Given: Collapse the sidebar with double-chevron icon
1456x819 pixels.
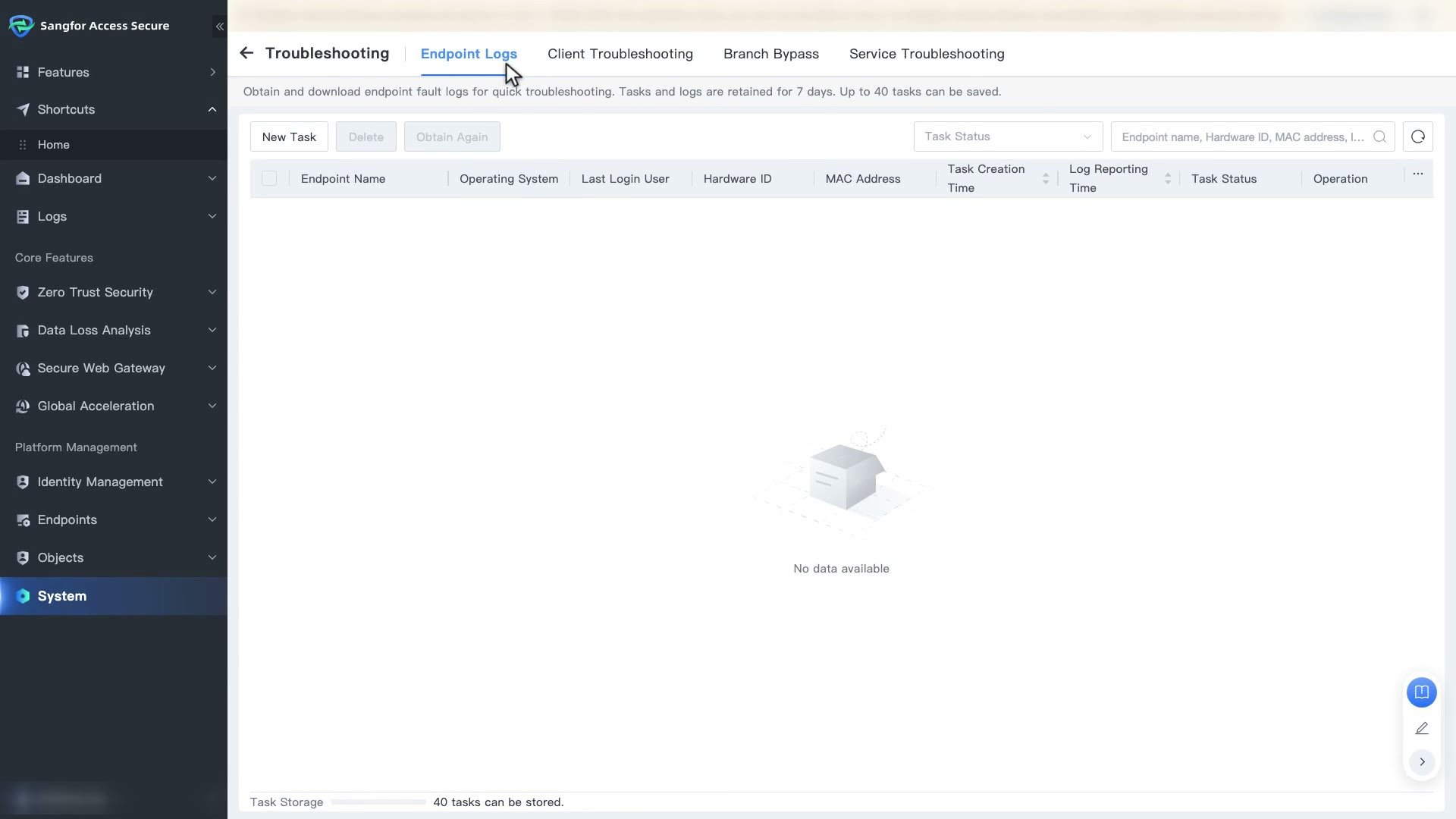Looking at the screenshot, I should pos(219,27).
